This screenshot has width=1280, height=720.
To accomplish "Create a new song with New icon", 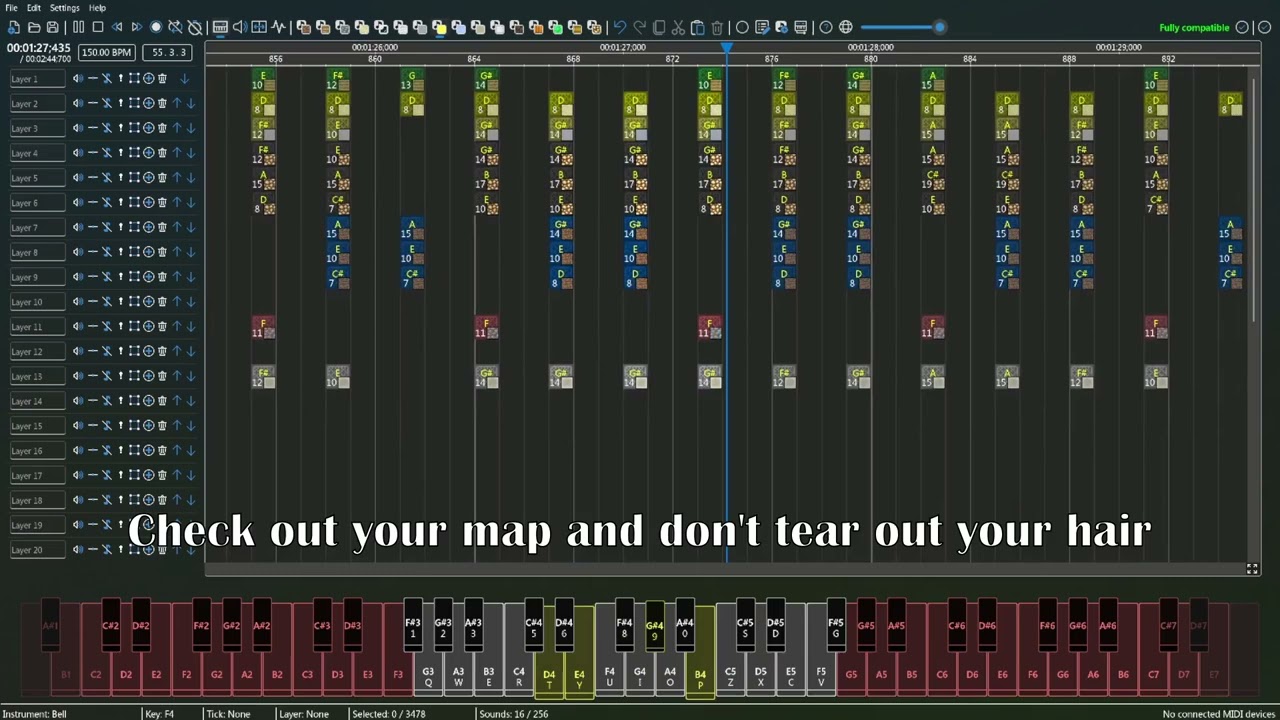I will point(14,27).
